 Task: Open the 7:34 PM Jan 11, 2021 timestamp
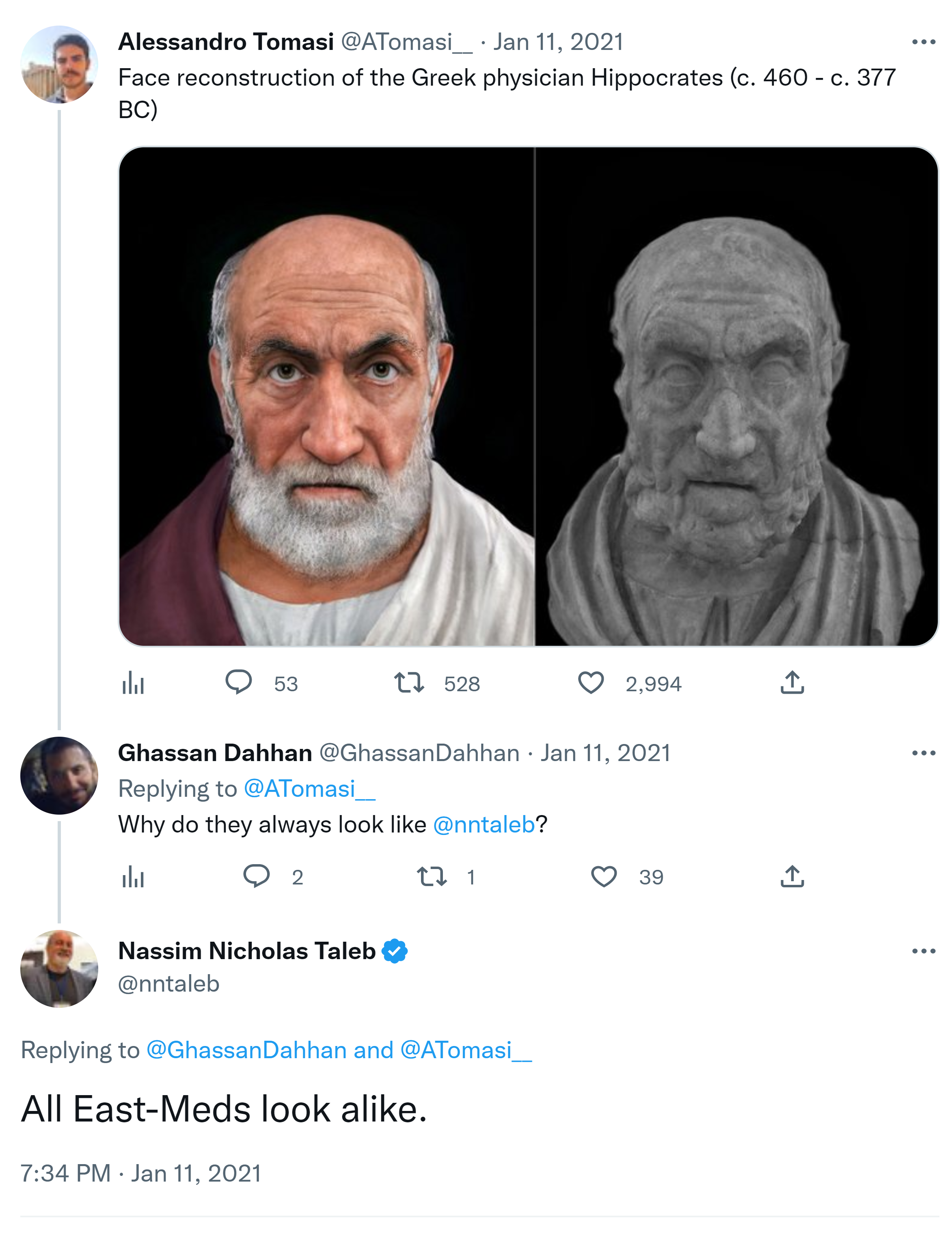click(141, 1173)
